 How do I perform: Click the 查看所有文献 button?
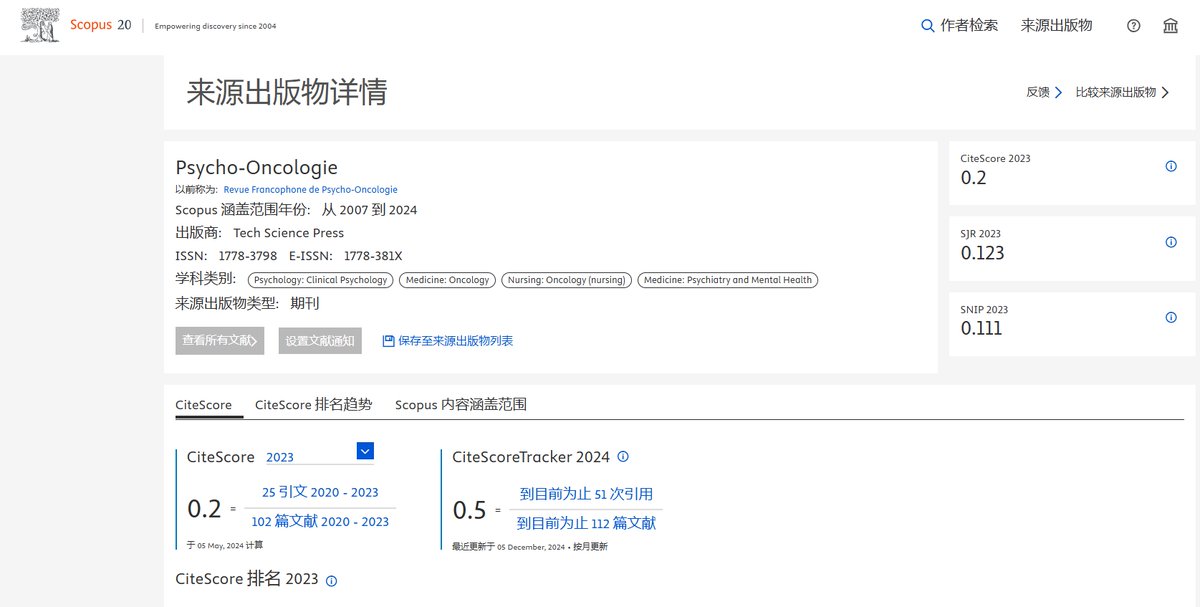[220, 340]
